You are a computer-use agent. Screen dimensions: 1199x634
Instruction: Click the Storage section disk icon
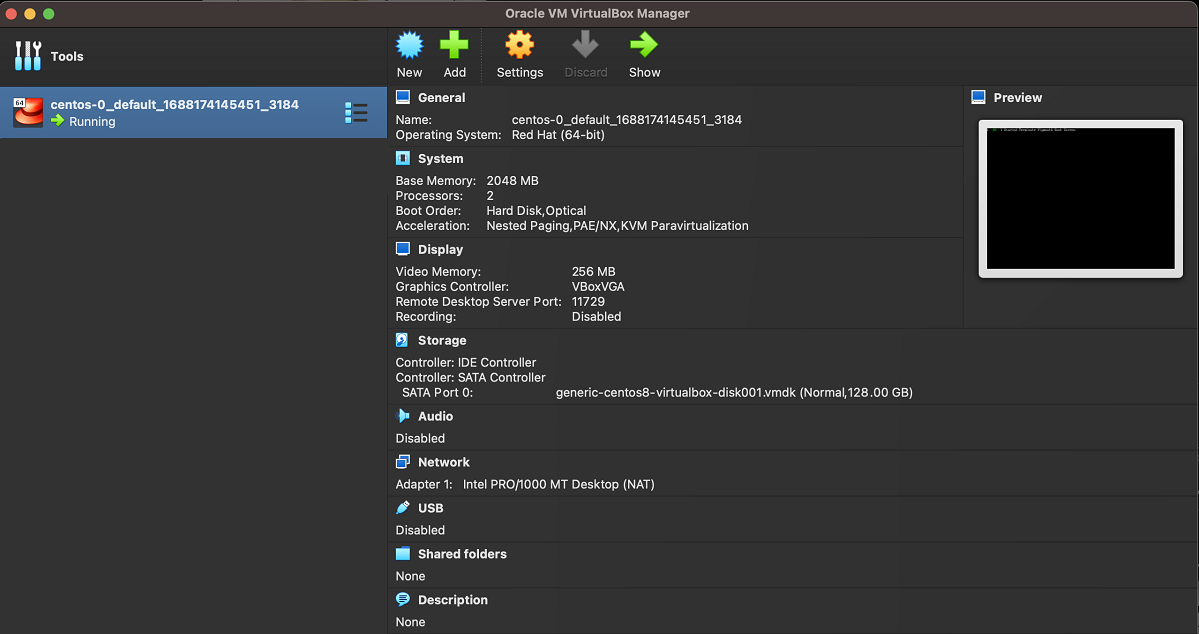[x=402, y=340]
